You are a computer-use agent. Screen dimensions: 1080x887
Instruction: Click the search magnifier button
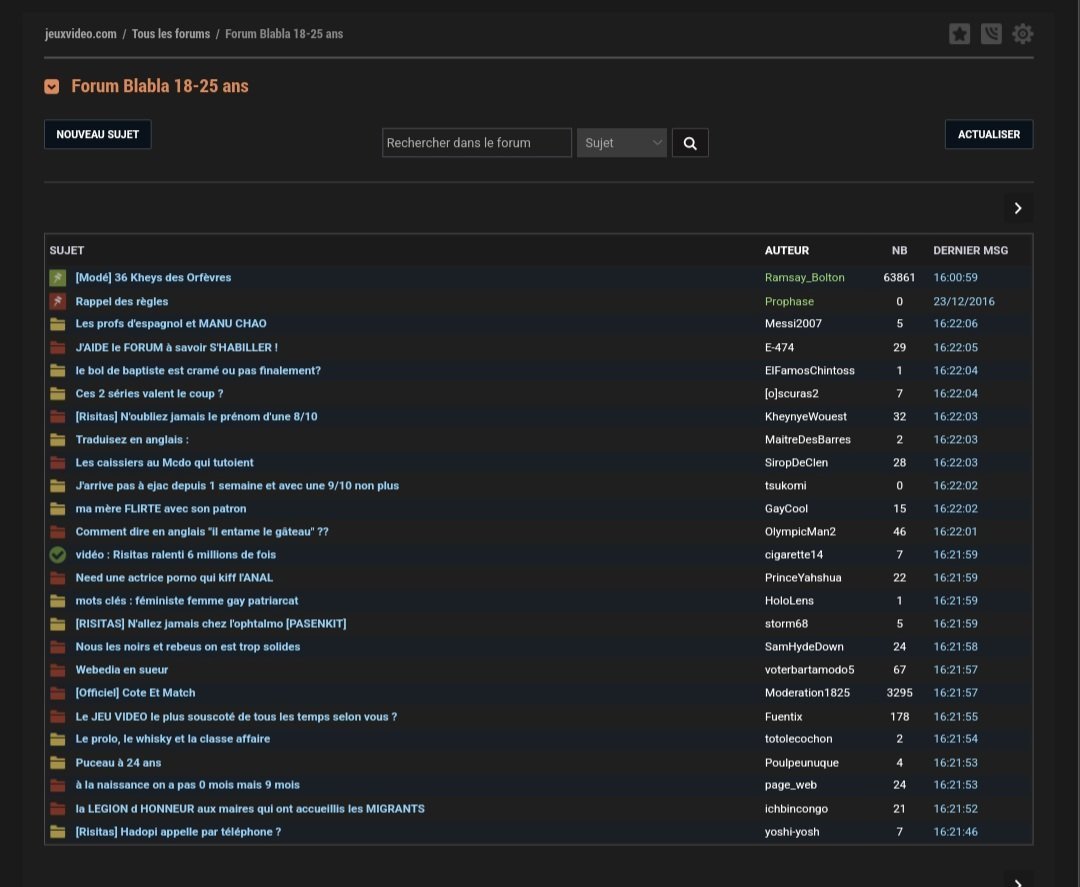pos(690,143)
